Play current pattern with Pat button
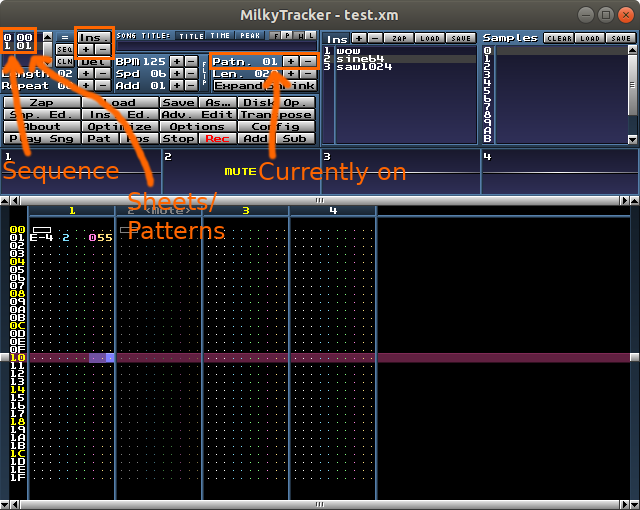The height and width of the screenshot is (510, 640). point(100,139)
